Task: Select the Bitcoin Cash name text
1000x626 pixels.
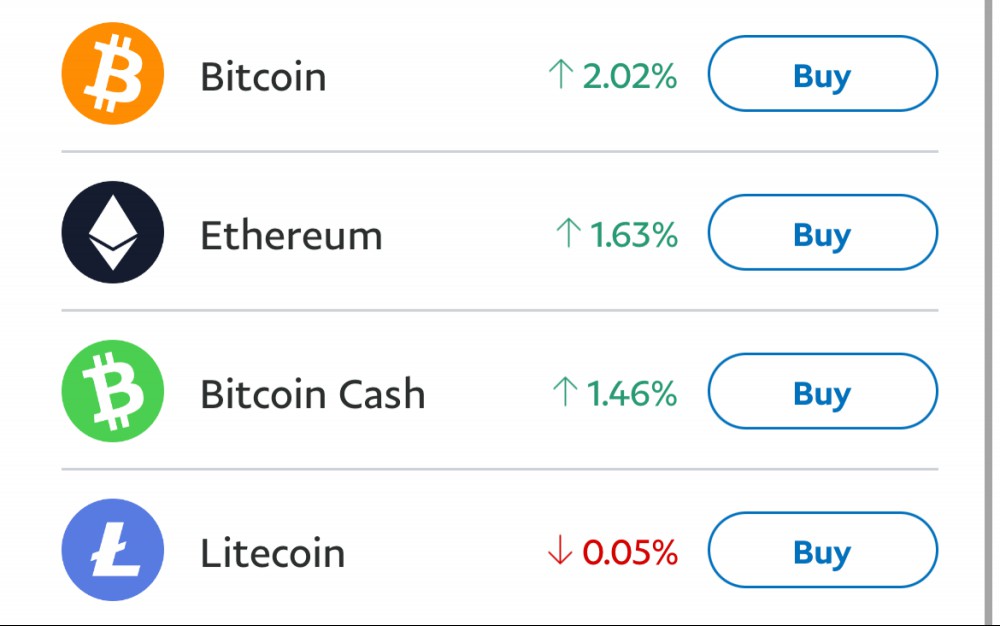Action: [x=313, y=394]
